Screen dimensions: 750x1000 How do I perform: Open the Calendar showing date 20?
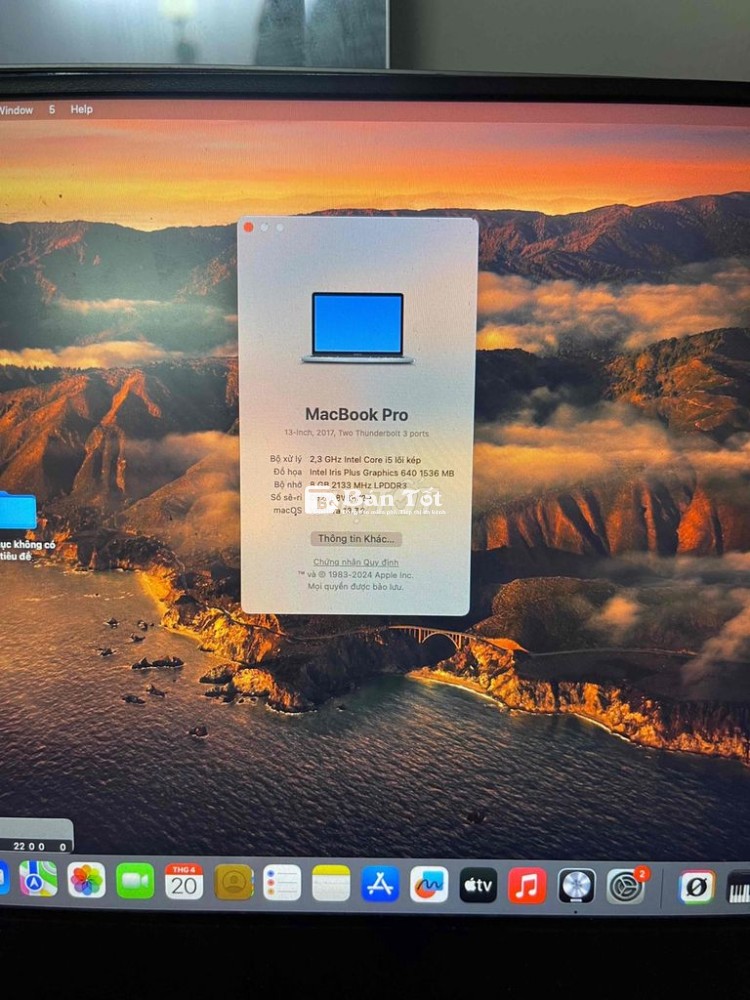184,881
